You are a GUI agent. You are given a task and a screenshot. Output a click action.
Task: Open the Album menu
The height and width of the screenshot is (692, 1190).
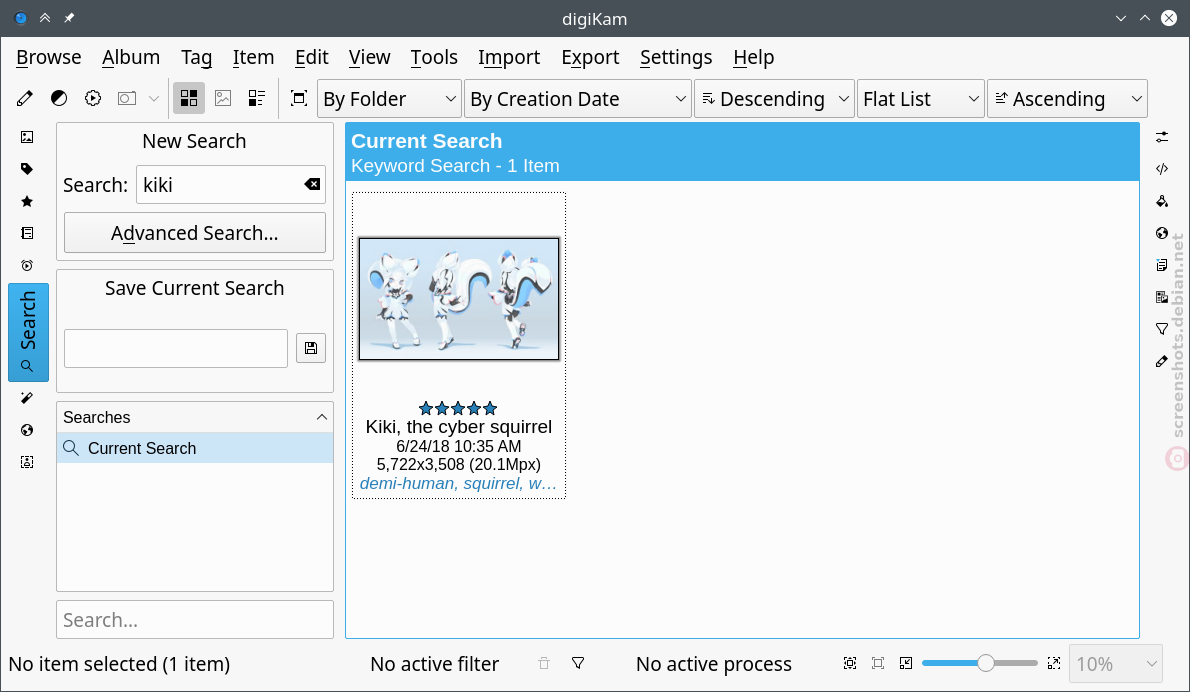[x=131, y=58]
